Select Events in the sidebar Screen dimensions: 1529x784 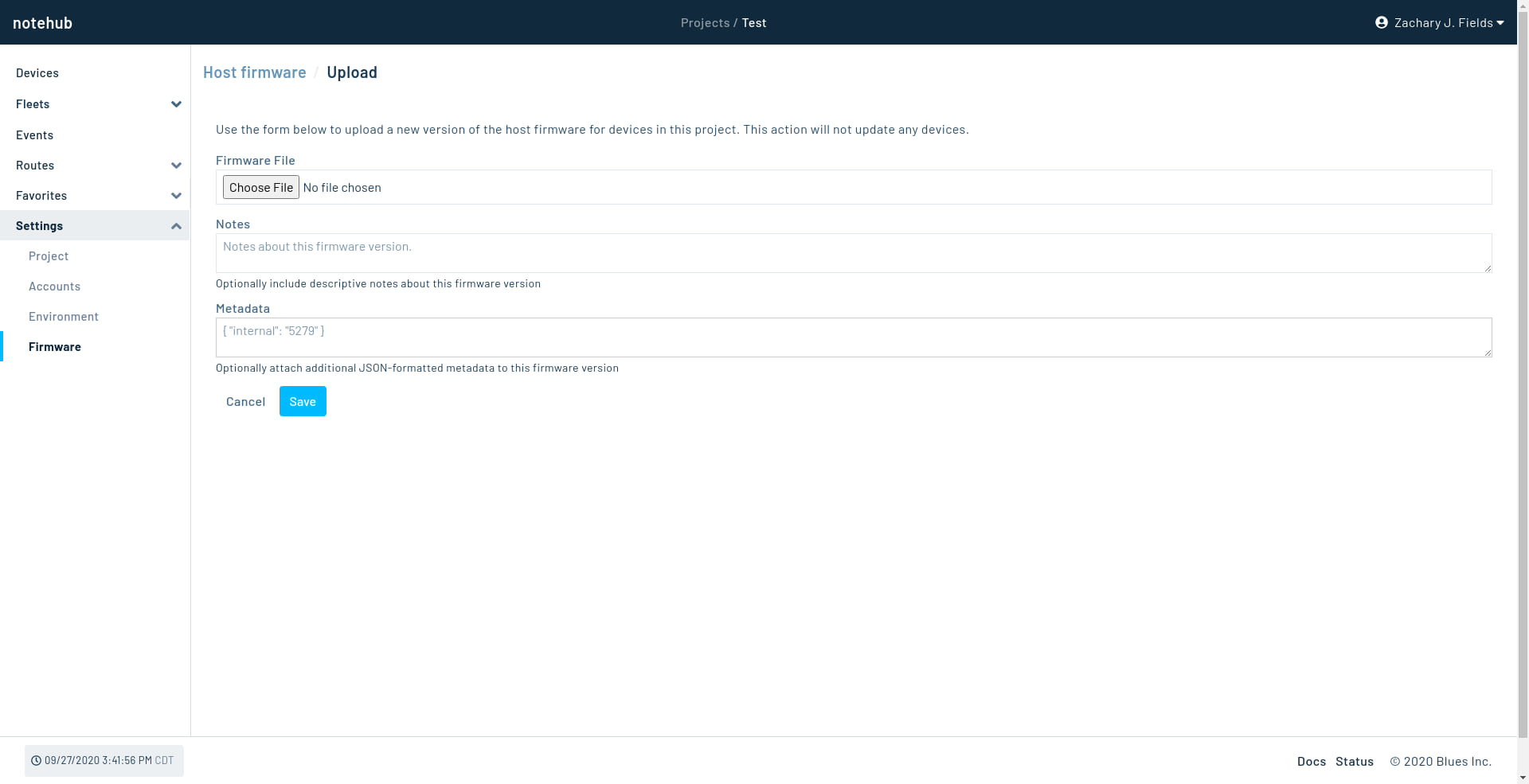[34, 135]
